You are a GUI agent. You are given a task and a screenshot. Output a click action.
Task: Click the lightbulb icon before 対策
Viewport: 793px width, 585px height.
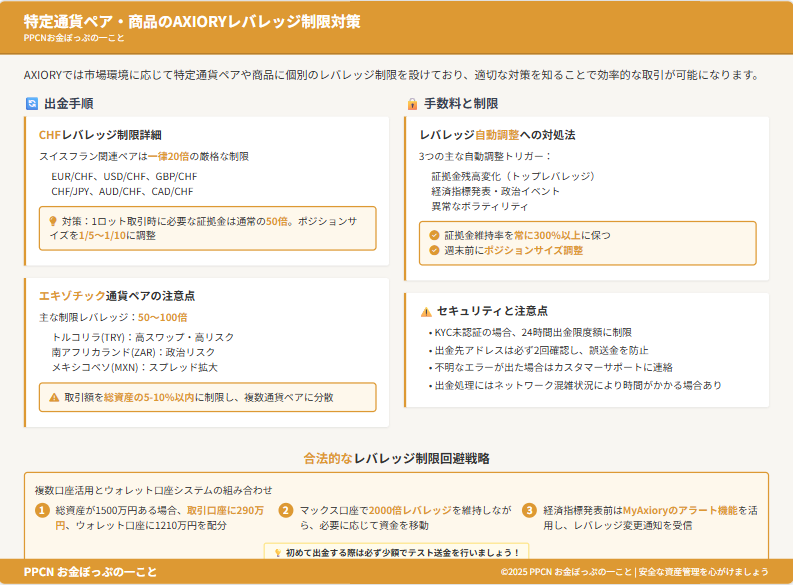coord(53,221)
